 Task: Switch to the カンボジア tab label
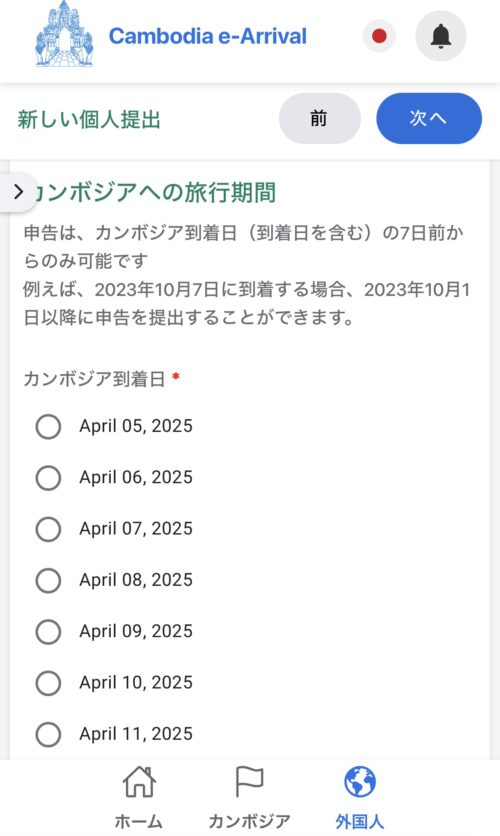[249, 821]
